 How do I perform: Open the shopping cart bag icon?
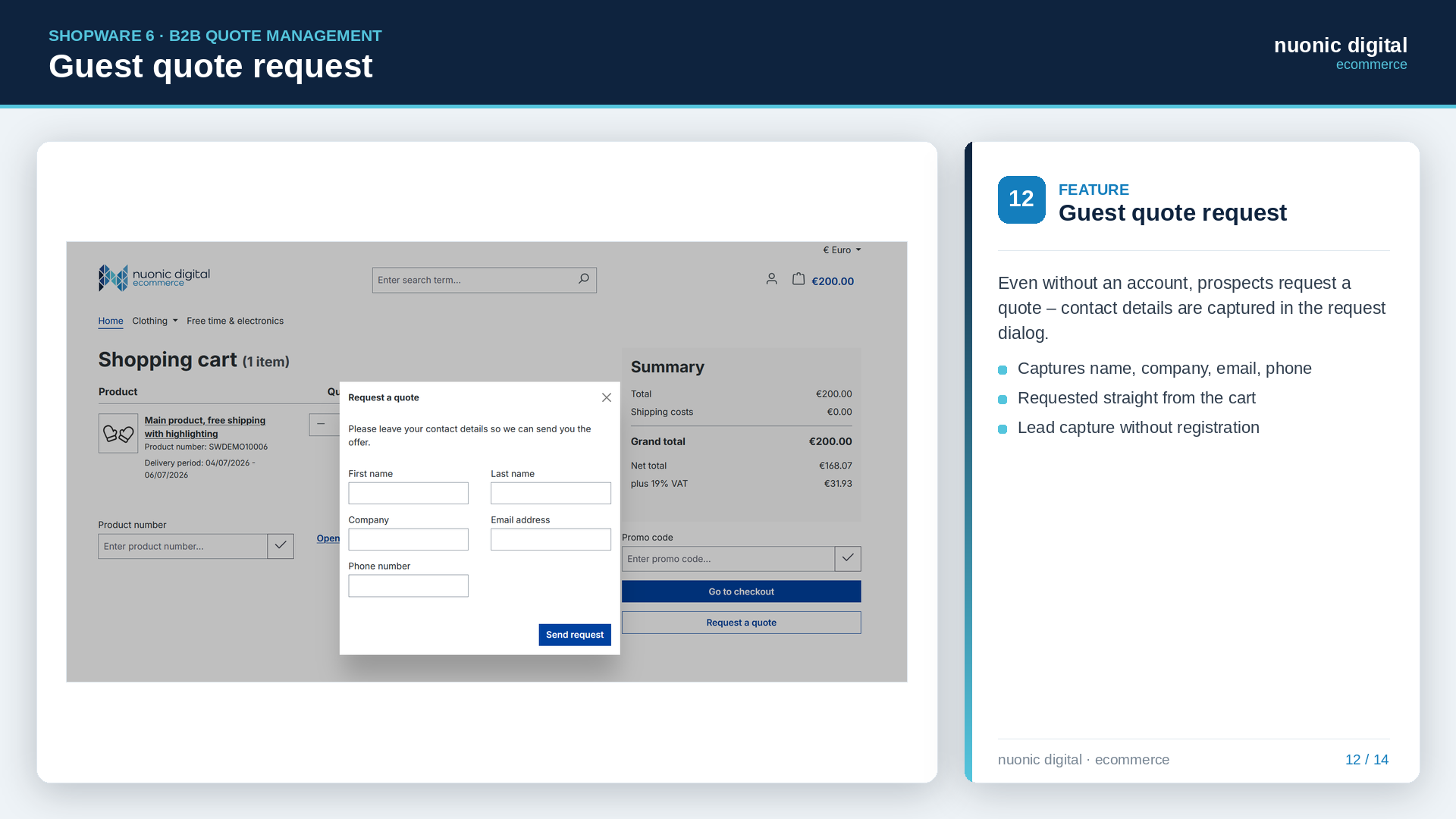tap(799, 279)
